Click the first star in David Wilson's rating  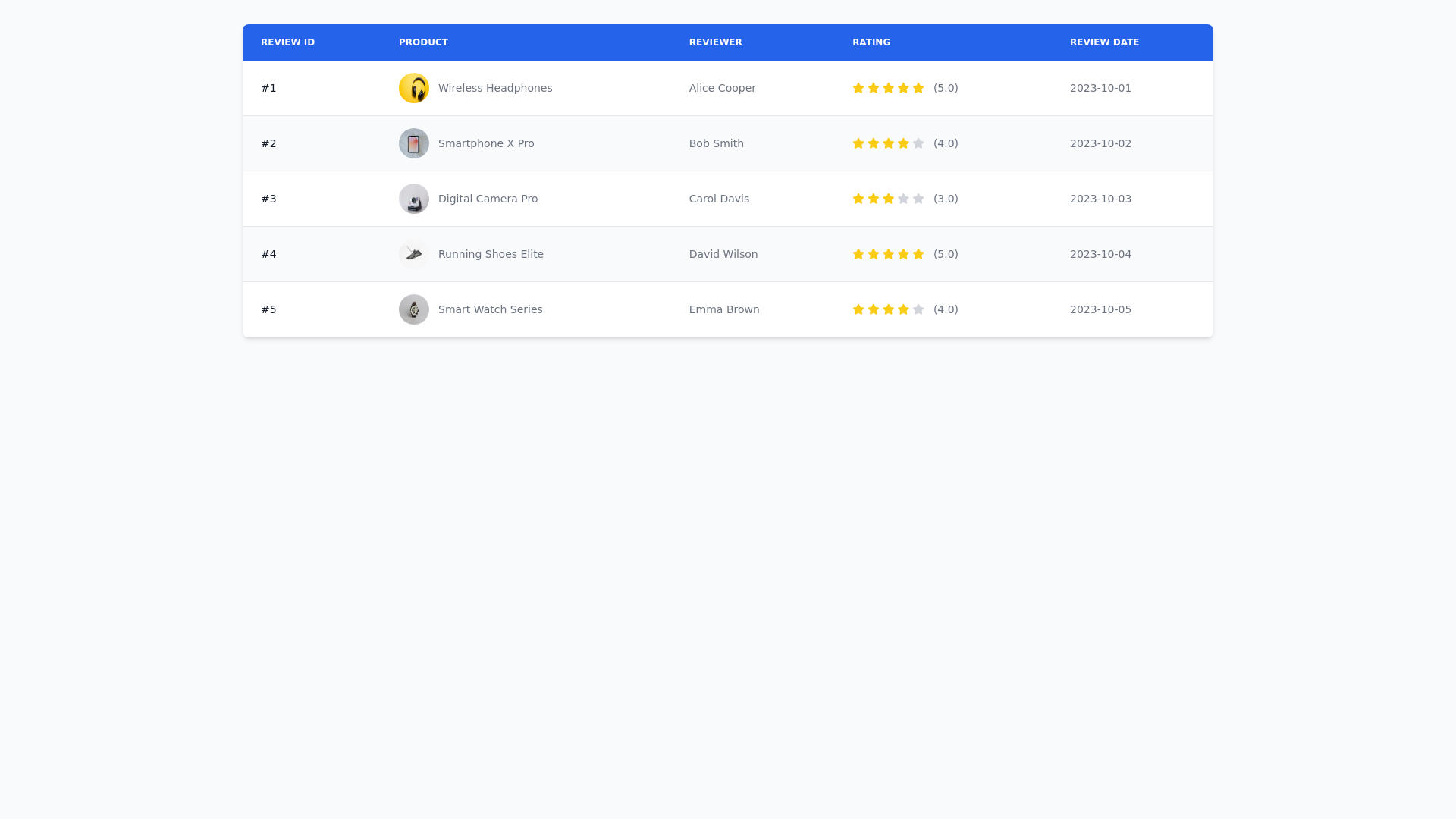pyautogui.click(x=858, y=254)
